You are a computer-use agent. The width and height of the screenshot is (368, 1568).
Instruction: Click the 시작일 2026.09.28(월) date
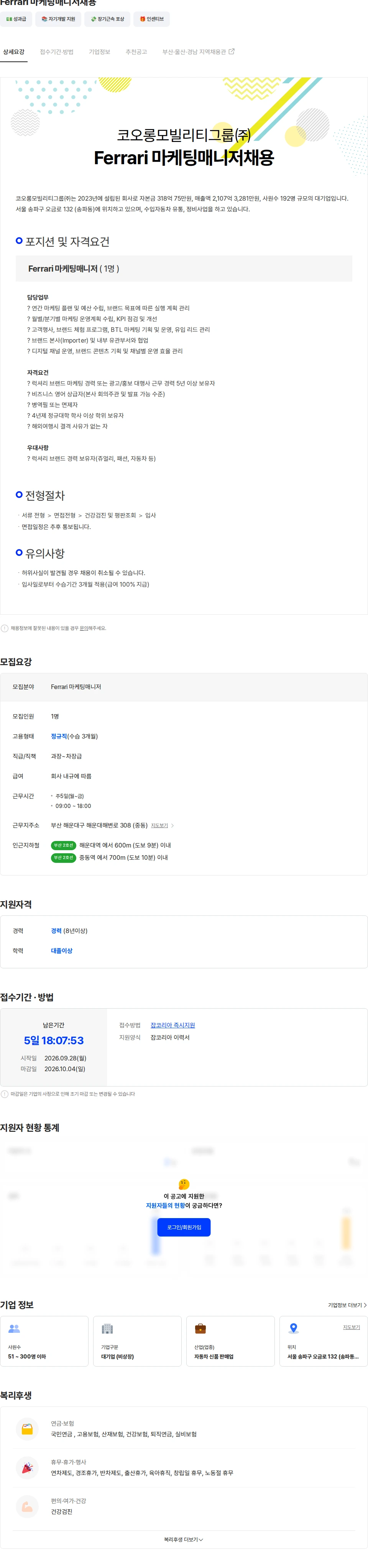[x=65, y=1059]
